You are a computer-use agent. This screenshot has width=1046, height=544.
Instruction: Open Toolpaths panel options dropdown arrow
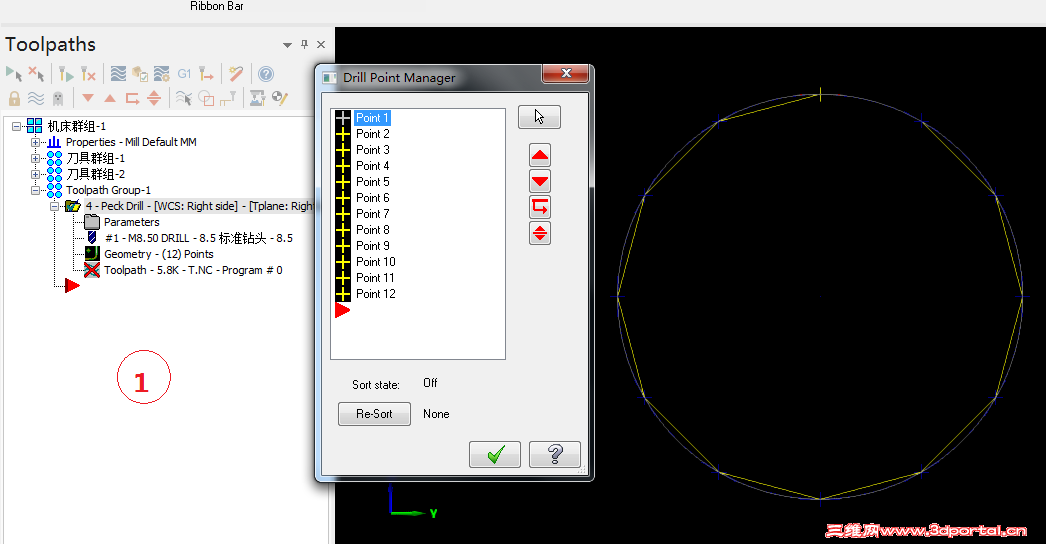point(288,45)
